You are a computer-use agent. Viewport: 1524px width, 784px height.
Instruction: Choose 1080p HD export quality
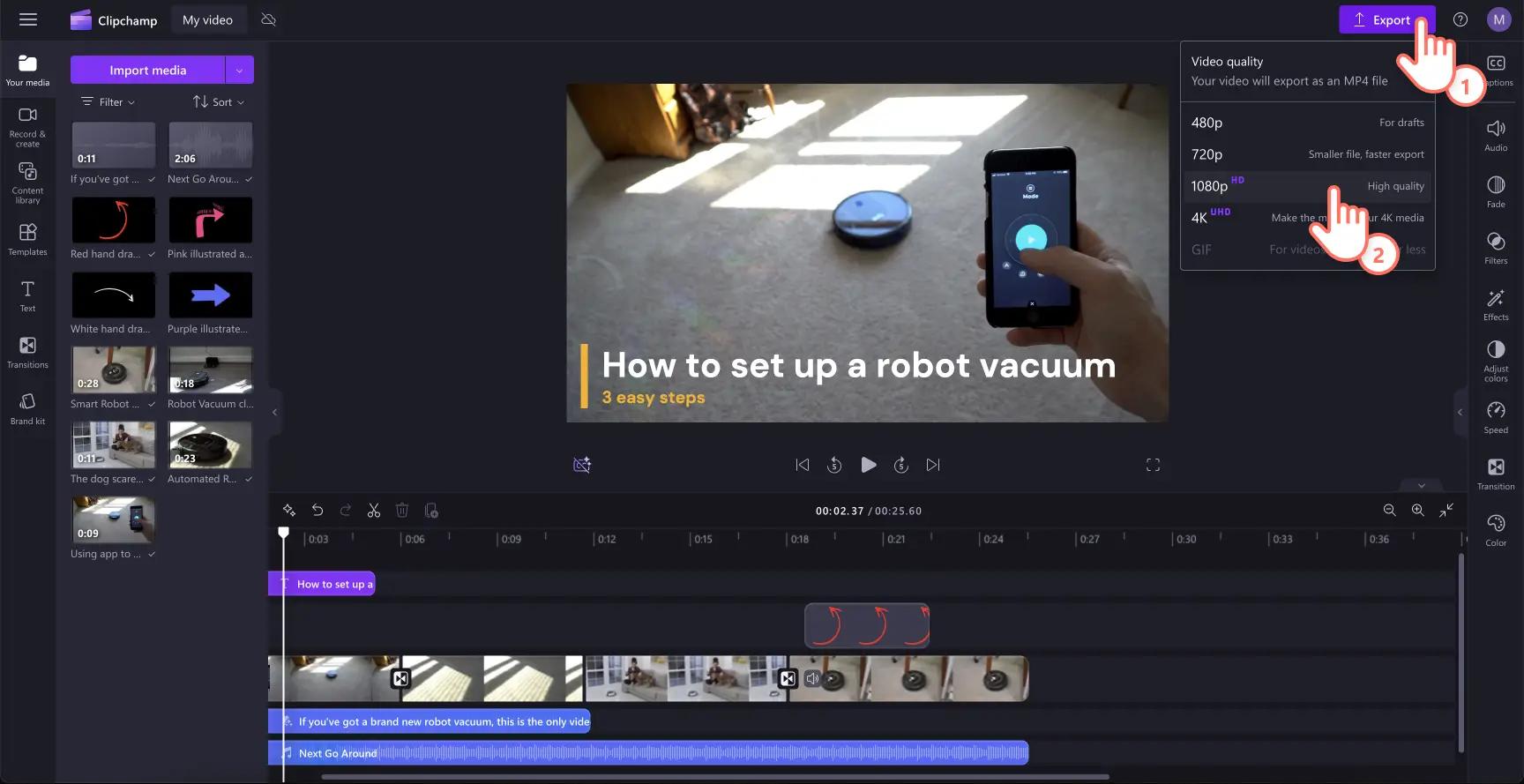(1307, 186)
